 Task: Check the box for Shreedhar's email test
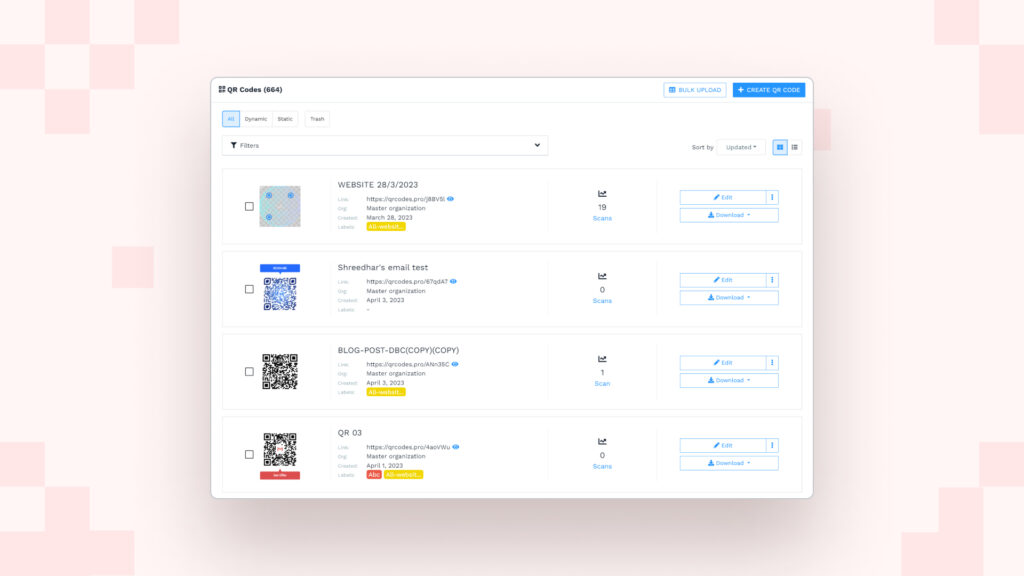tap(247, 287)
